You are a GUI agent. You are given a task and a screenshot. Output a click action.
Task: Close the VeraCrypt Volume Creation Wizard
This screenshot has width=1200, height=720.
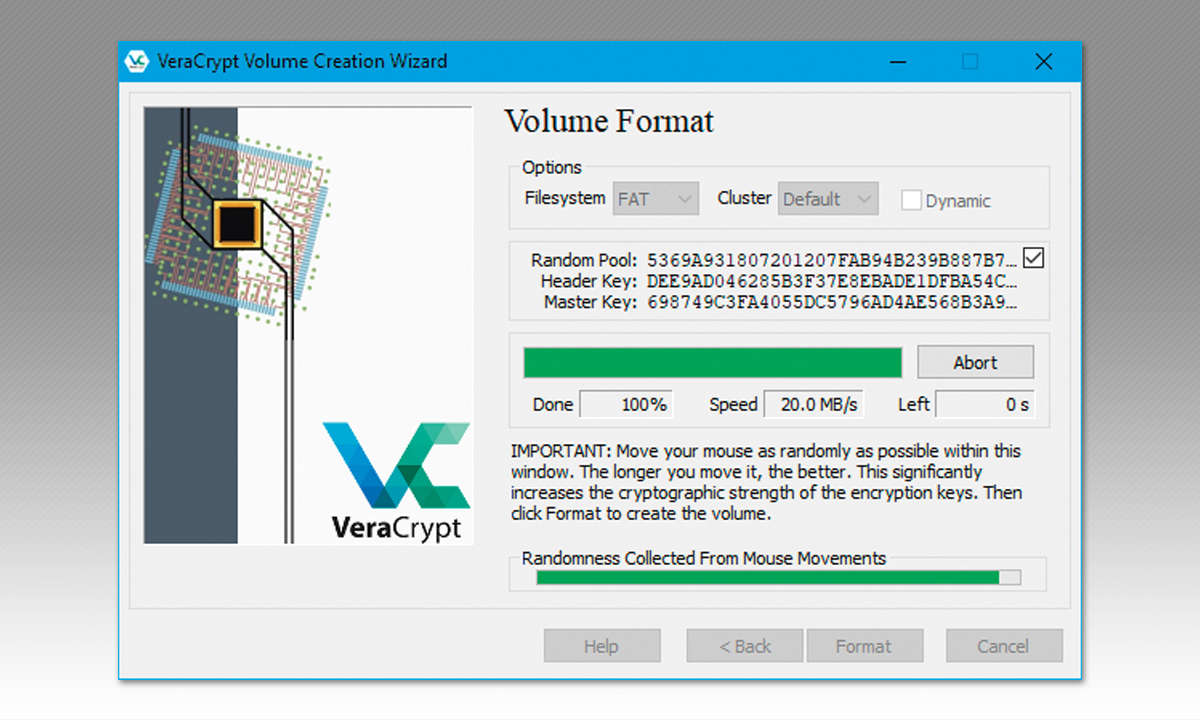[x=1043, y=62]
